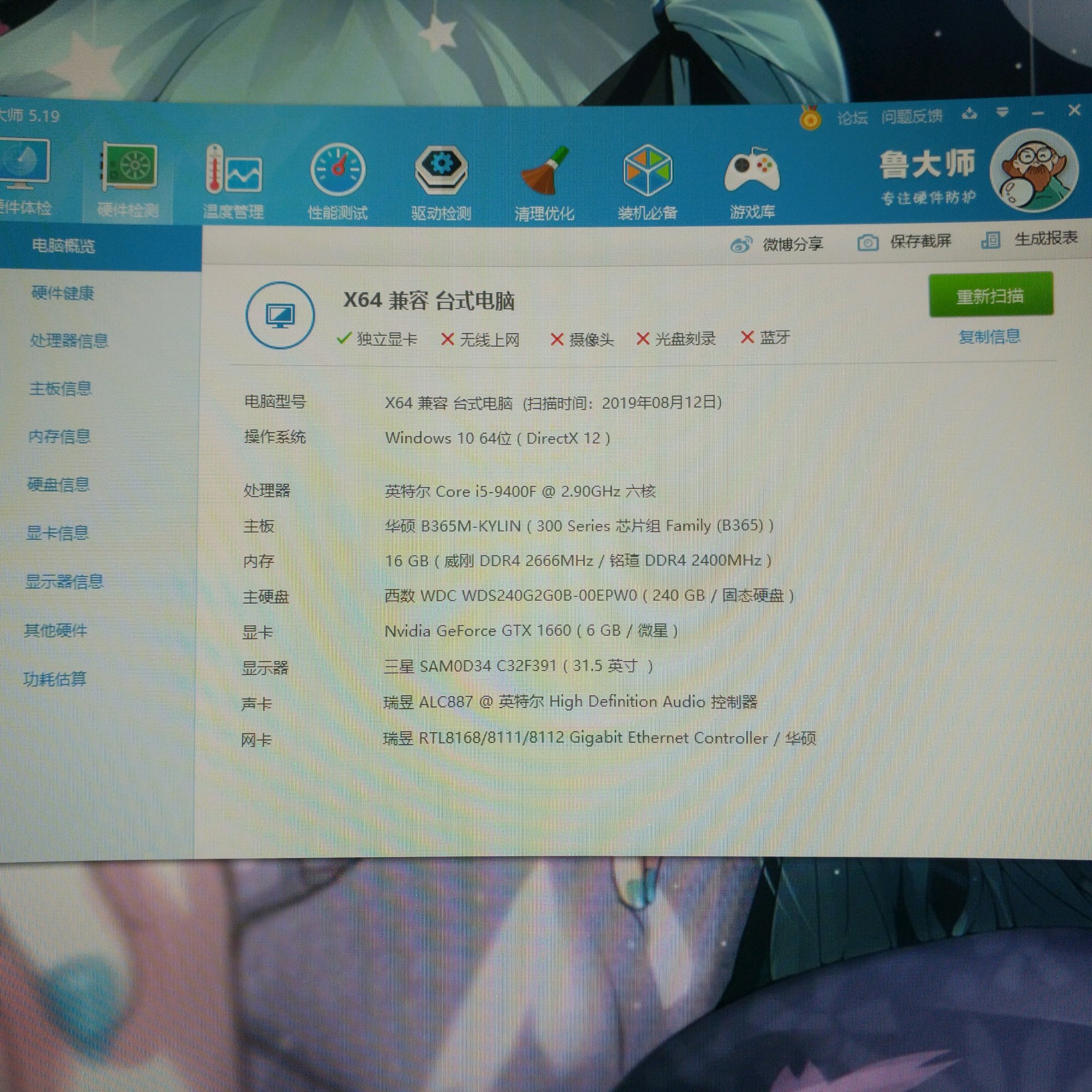The image size is (1092, 1092).
Task: Click the 无线上网 status item
Action: point(480,339)
